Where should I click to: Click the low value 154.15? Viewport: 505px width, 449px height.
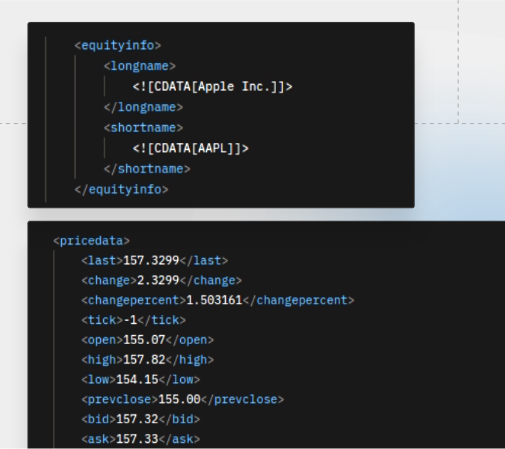click(137, 379)
